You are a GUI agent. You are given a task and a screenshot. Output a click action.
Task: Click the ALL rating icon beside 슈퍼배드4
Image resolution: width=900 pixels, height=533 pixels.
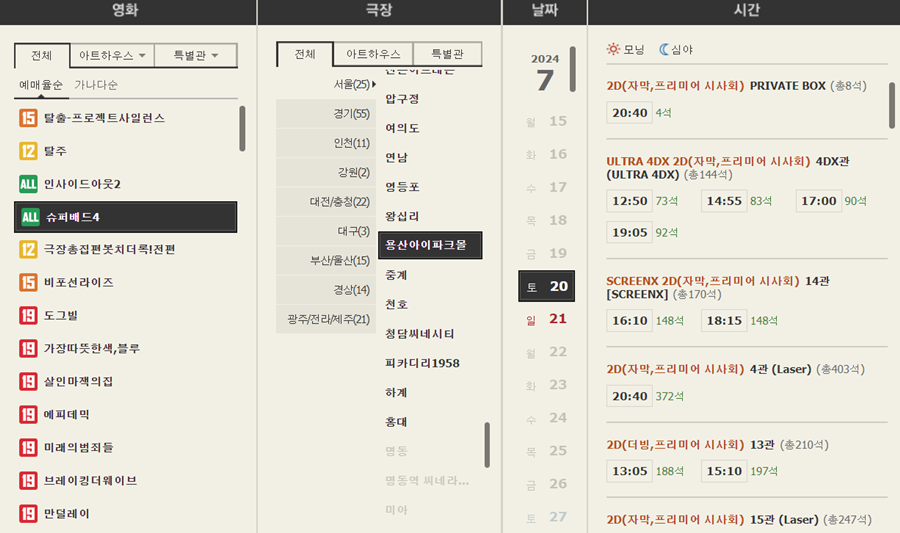pos(30,217)
